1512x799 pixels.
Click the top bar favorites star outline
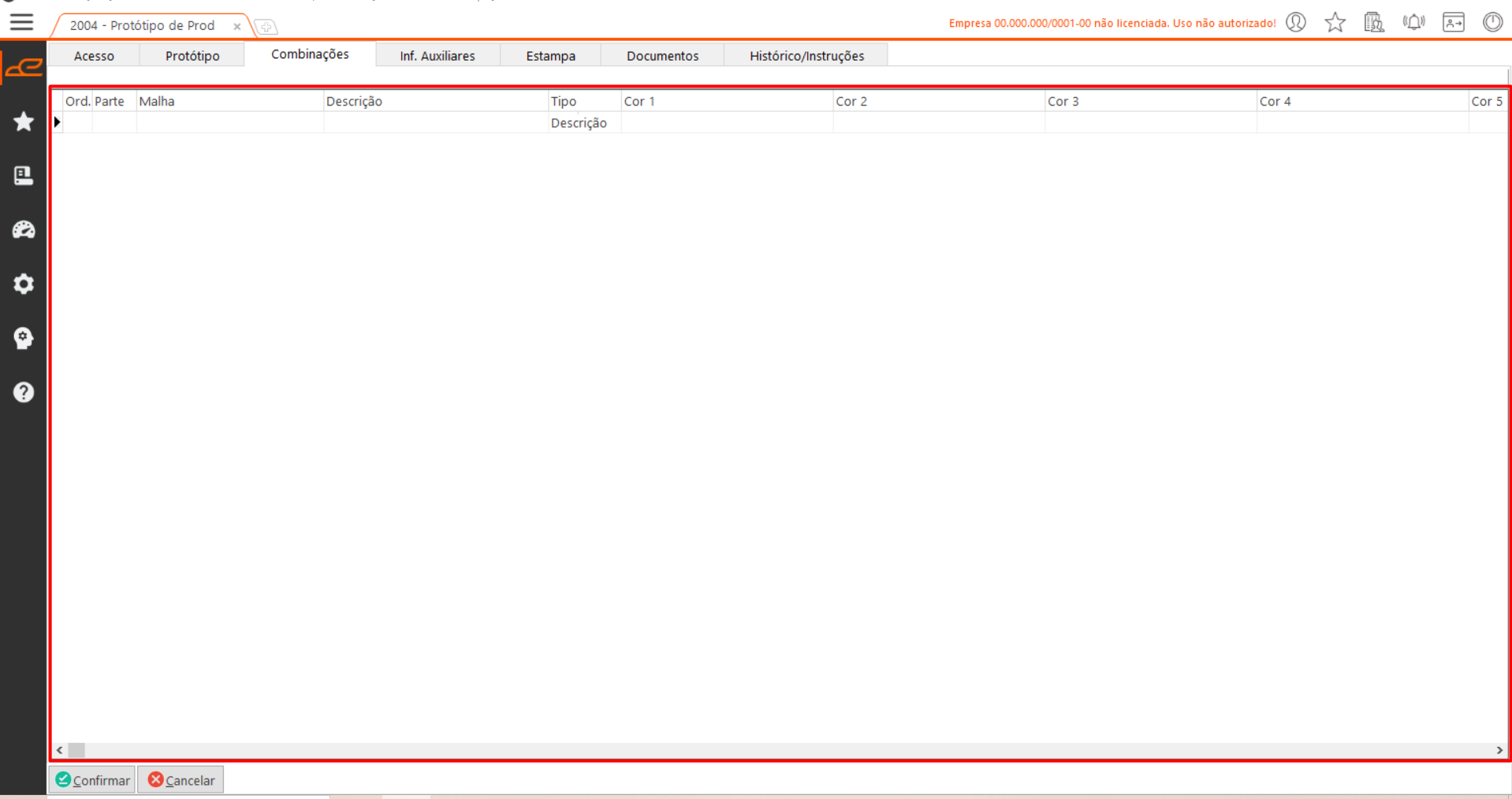[1335, 22]
